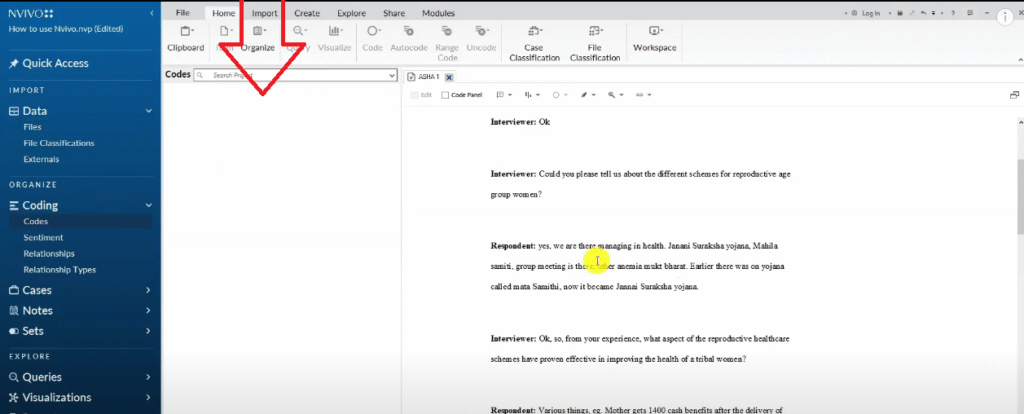The height and width of the screenshot is (414, 1024).
Task: Close the ASHA 1 tab
Action: coord(449,77)
